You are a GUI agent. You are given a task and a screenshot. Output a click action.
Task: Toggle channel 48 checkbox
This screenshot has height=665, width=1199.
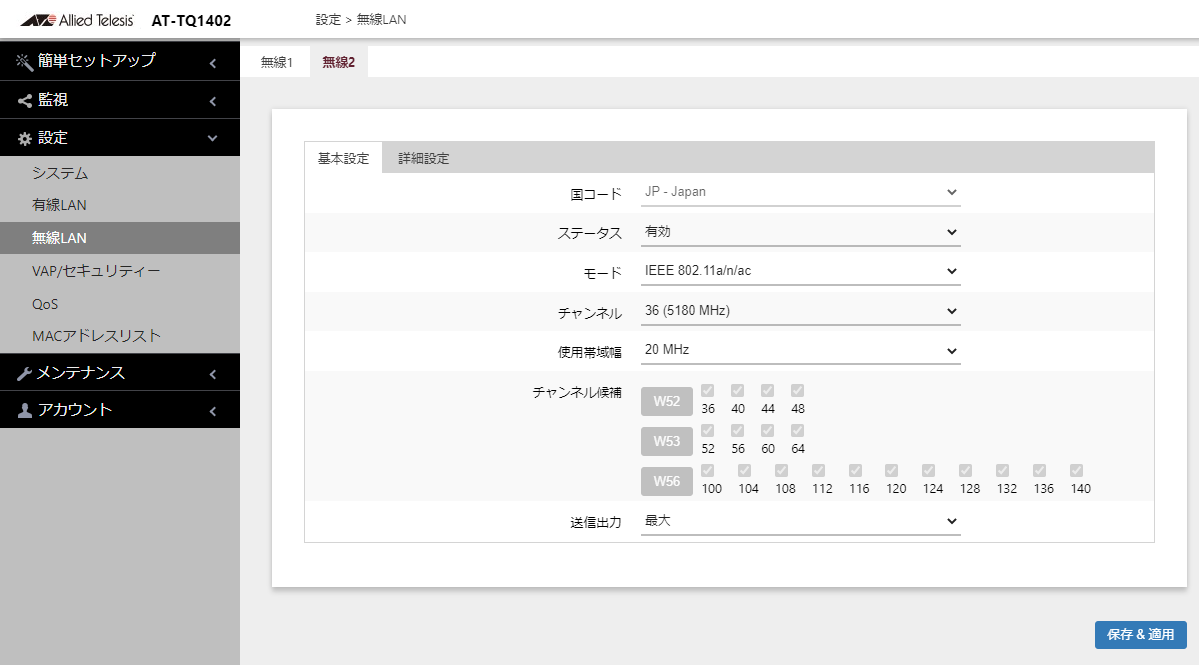(797, 391)
